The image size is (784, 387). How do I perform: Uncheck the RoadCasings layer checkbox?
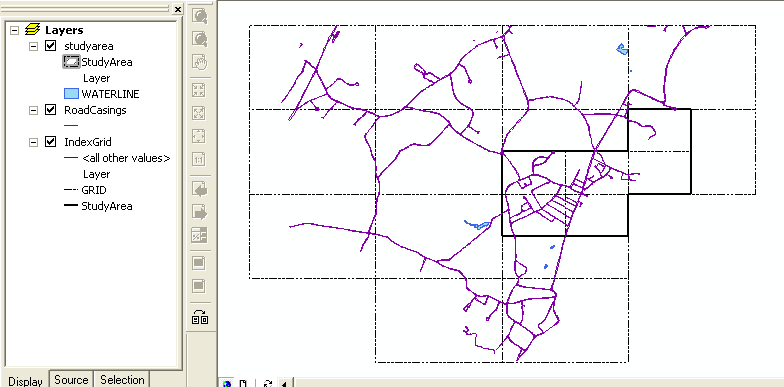(50, 110)
